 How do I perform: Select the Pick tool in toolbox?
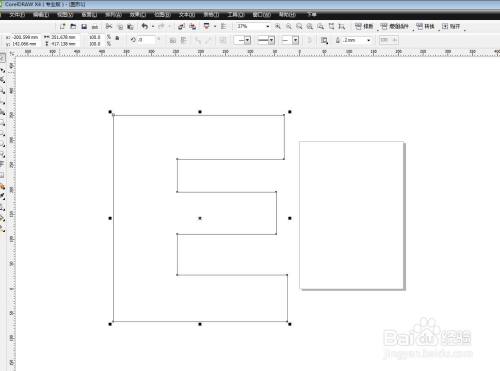point(2,58)
